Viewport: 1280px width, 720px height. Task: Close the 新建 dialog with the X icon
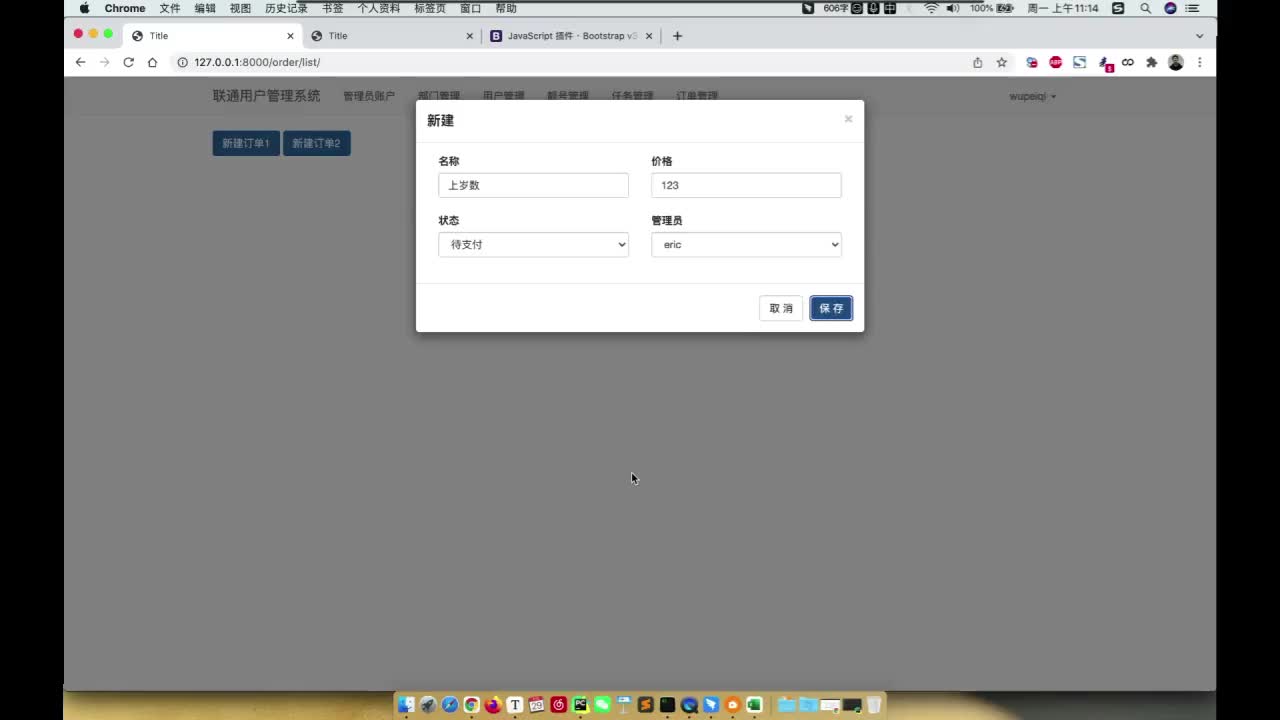848,119
